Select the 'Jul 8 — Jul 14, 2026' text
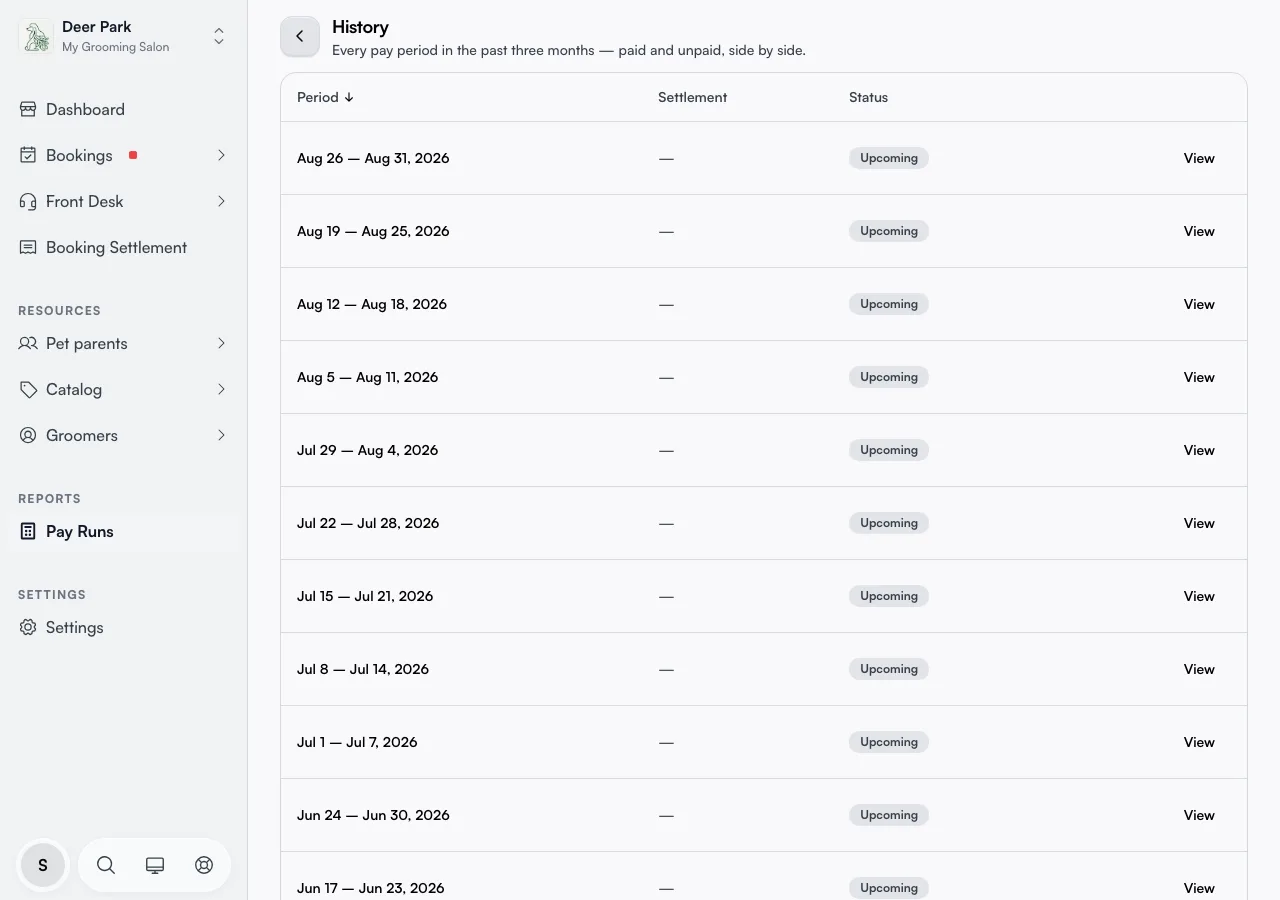1280x900 pixels. (363, 669)
